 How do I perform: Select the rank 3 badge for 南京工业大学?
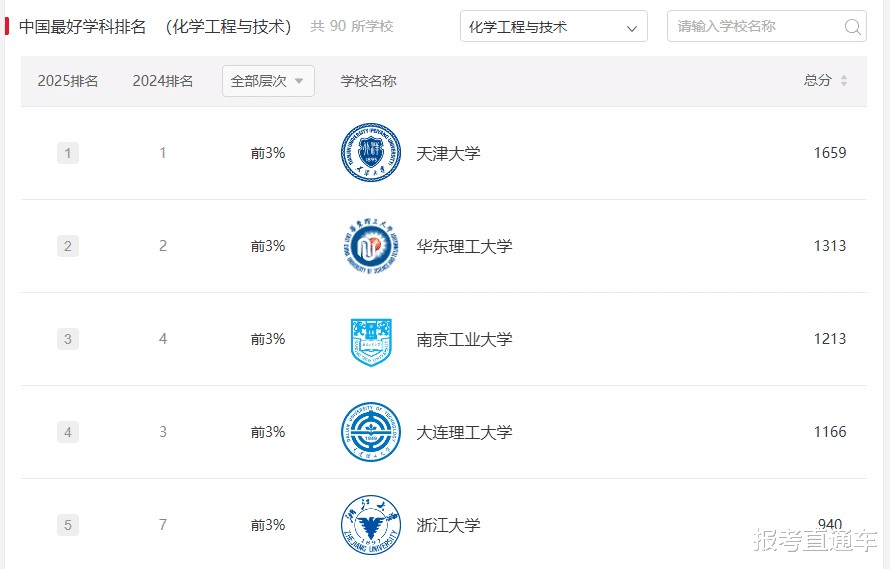click(68, 340)
